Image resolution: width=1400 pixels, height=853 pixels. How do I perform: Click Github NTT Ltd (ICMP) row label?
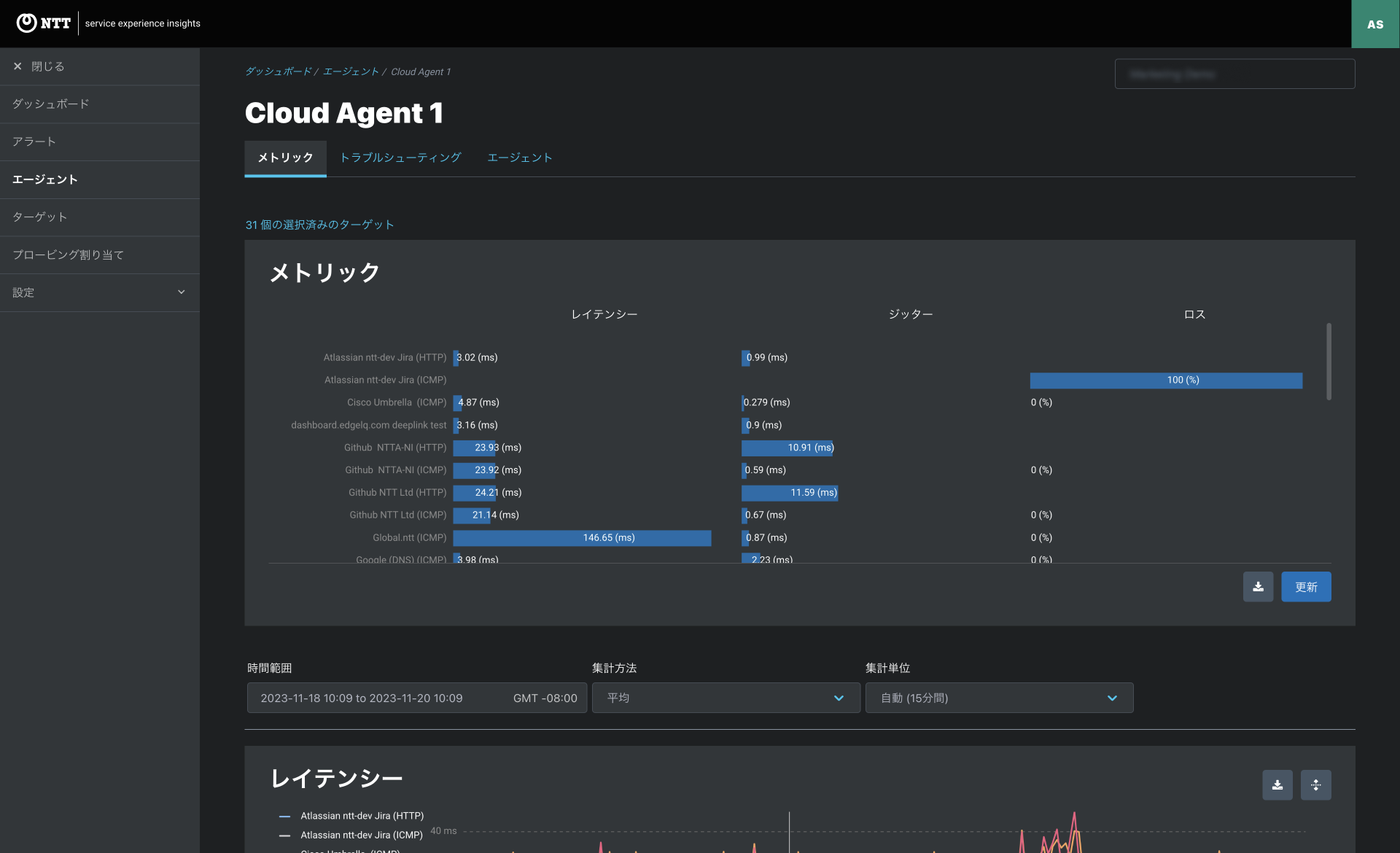point(398,515)
